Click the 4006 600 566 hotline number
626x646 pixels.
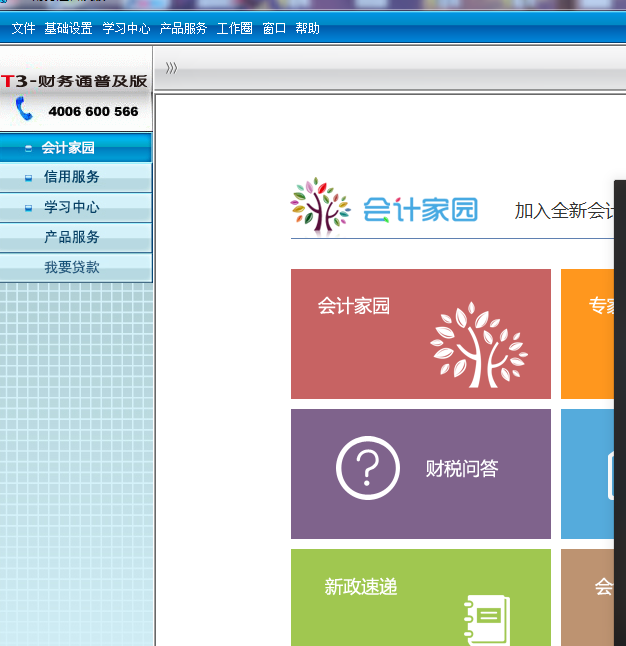pos(94,111)
